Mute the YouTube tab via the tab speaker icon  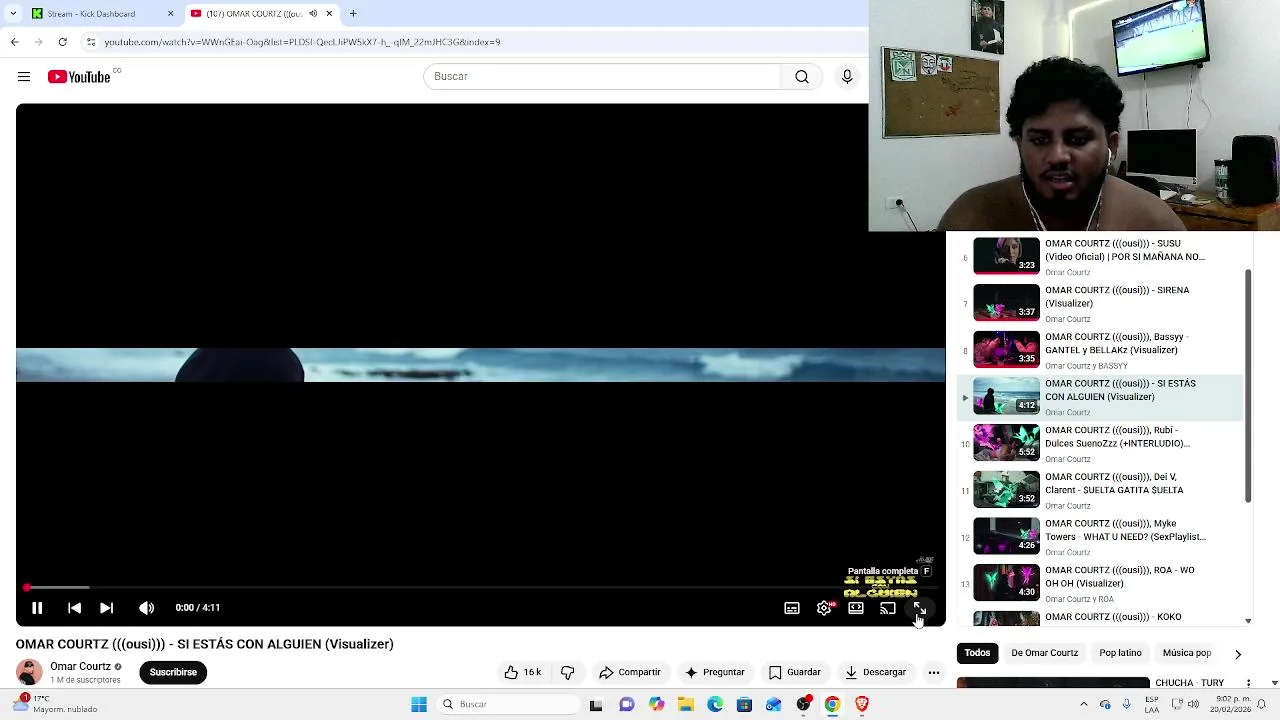point(313,14)
